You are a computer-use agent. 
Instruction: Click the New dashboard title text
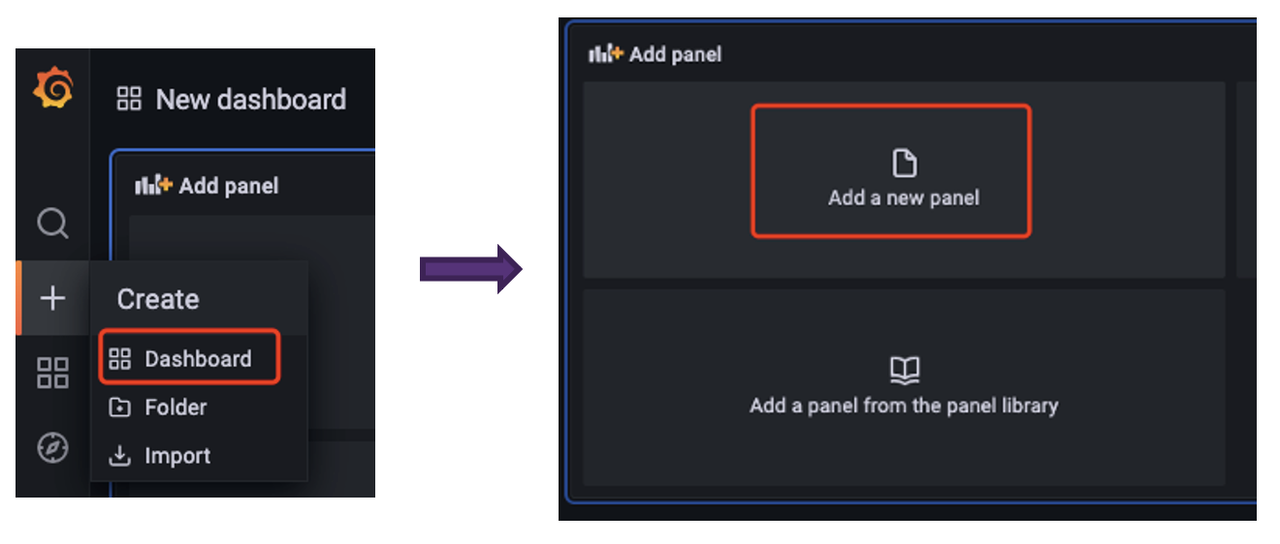[250, 99]
